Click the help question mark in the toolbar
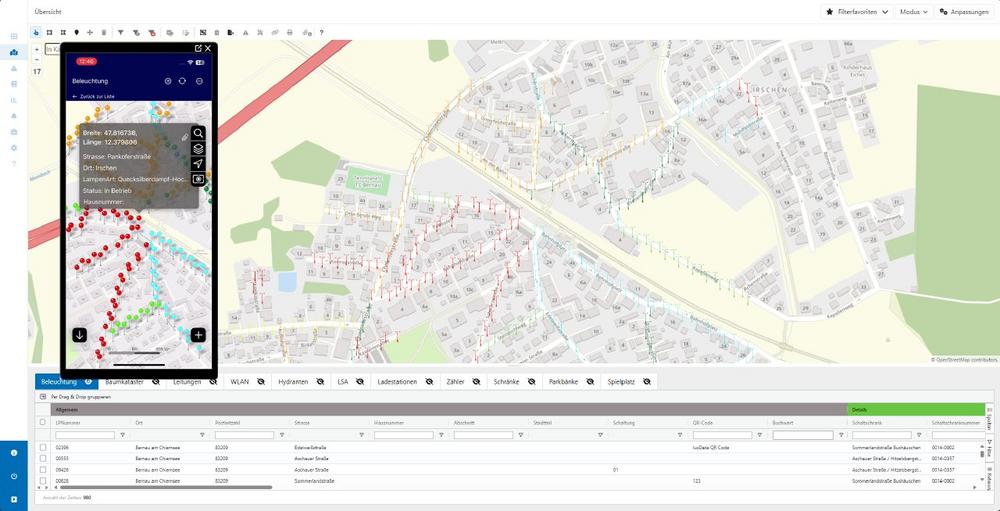 coord(321,32)
